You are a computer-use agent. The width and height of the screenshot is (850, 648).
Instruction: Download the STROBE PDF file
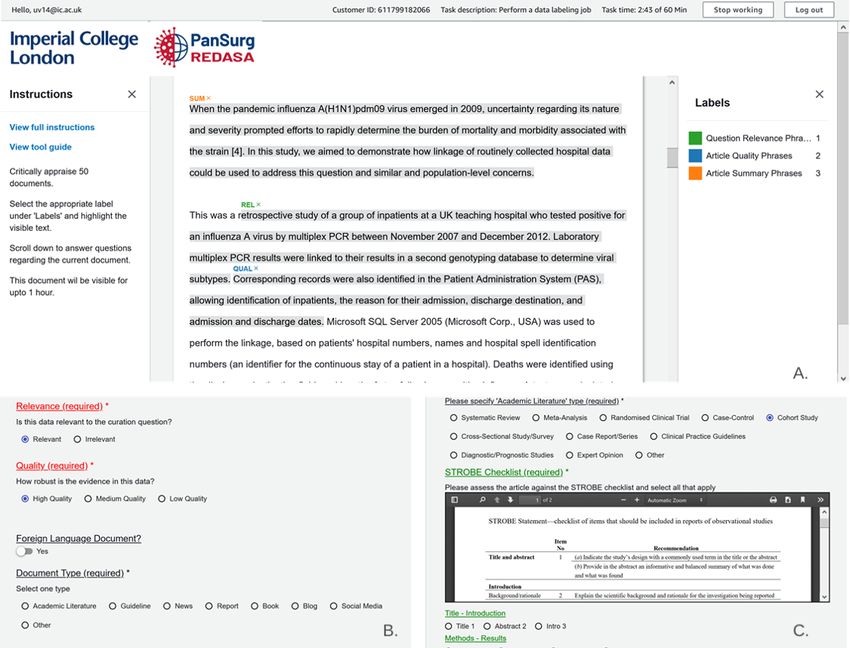(788, 500)
